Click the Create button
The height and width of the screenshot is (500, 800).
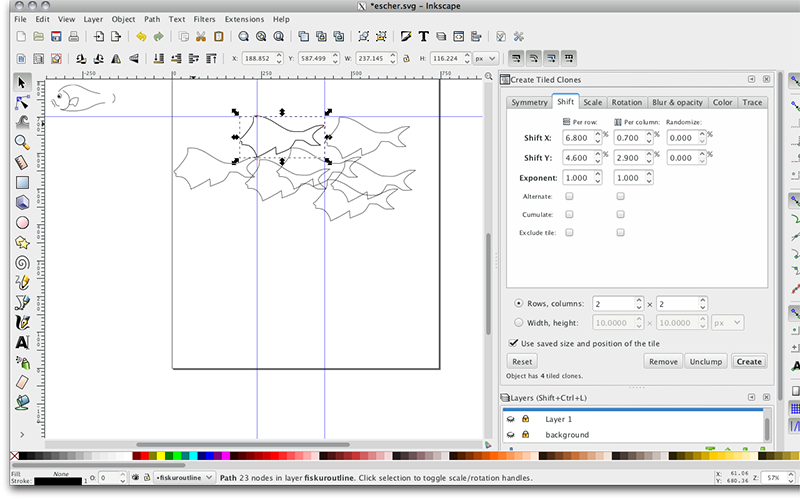pyautogui.click(x=749, y=361)
